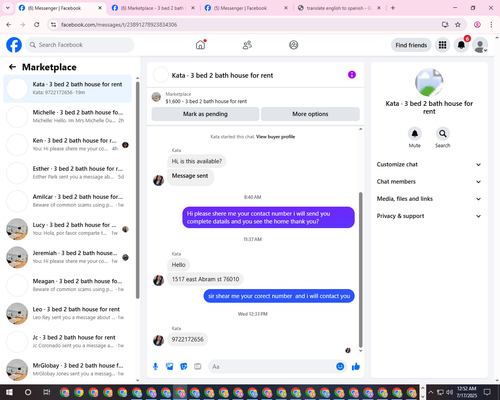Open the Groups icon in top navigation
This screenshot has height=400, width=500.
[294, 45]
